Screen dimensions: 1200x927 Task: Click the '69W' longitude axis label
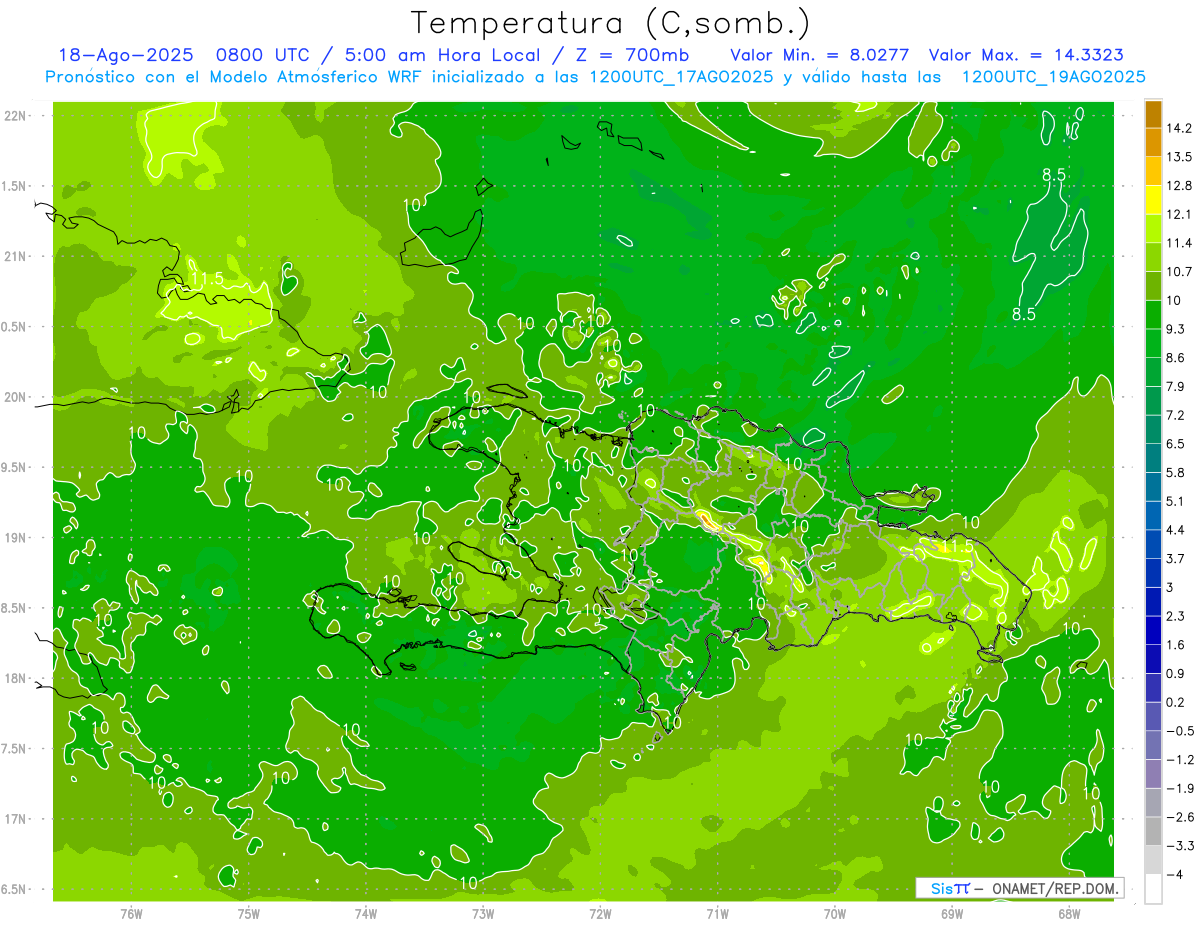click(x=951, y=913)
